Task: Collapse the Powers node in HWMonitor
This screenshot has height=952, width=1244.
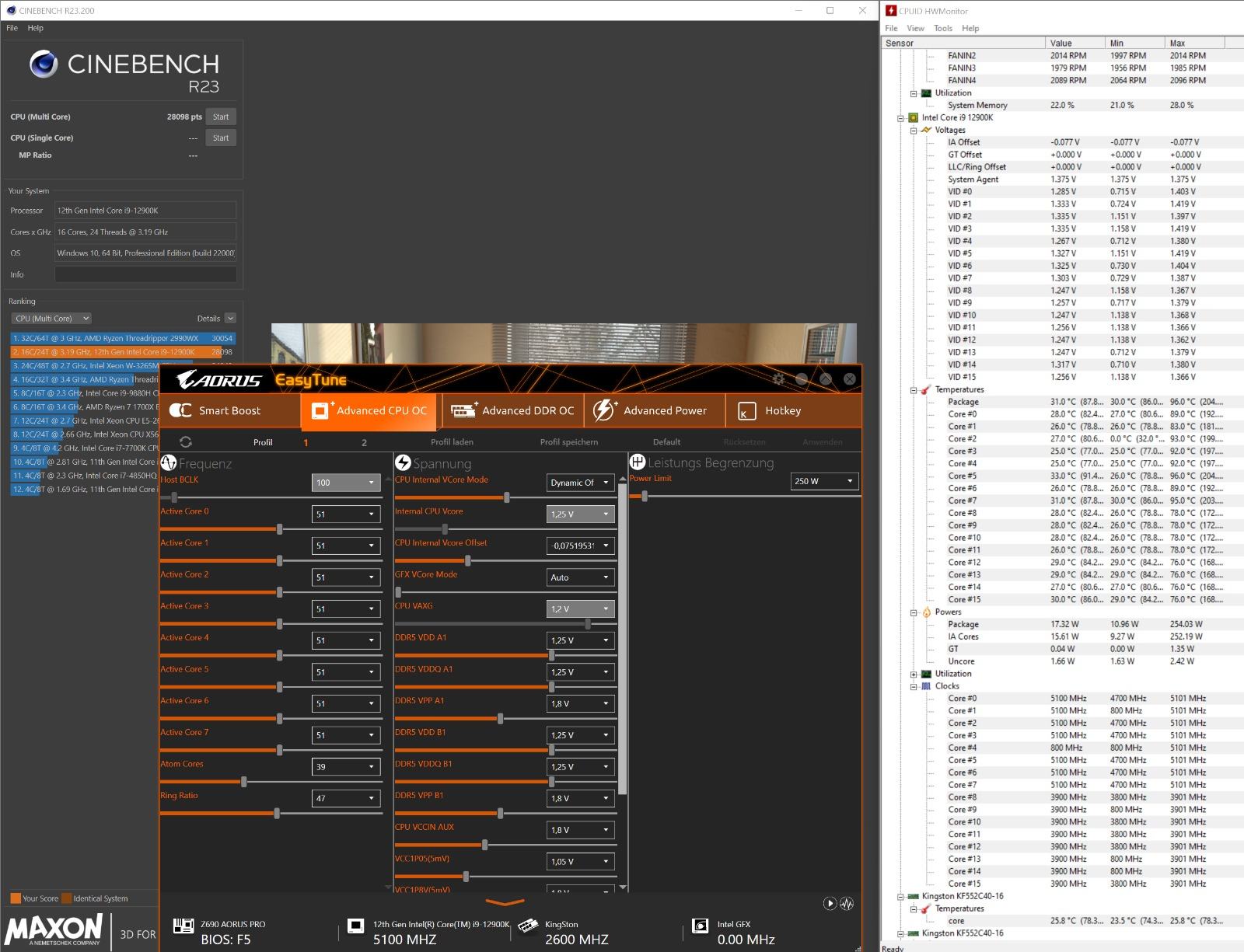Action: [x=914, y=612]
